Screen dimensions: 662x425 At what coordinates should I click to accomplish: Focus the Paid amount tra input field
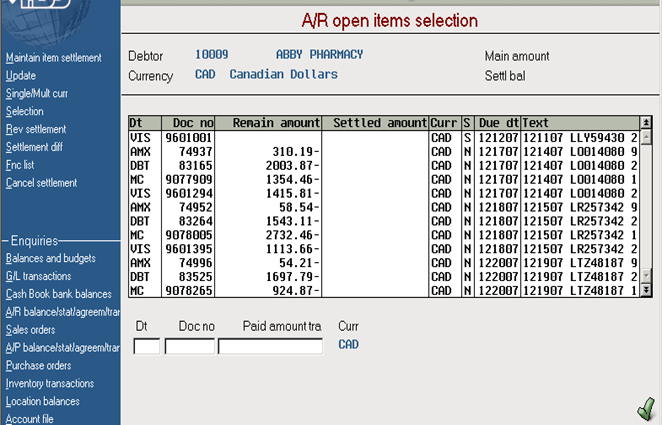(270, 346)
